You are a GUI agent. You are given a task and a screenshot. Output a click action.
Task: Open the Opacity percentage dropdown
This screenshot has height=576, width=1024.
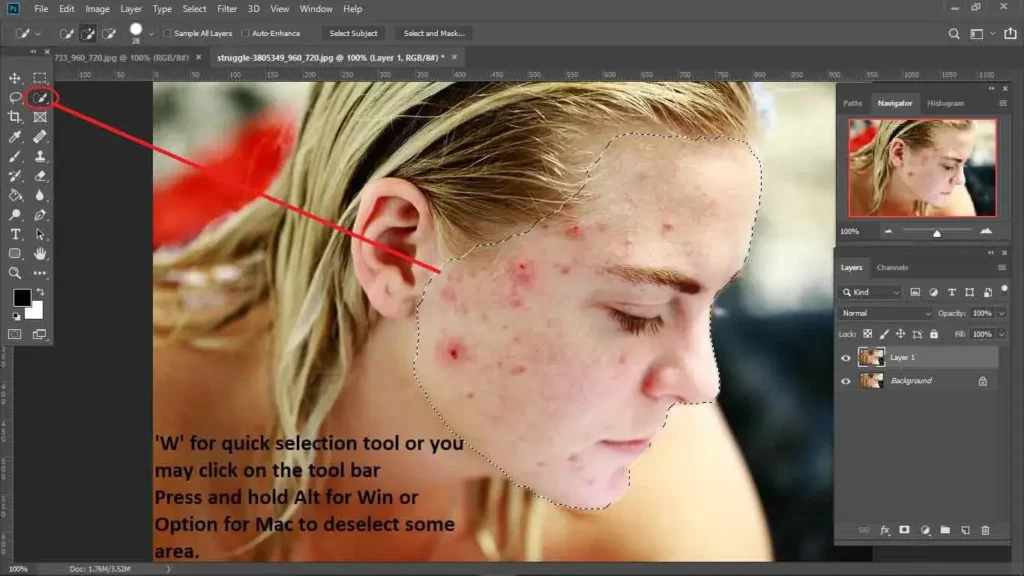coord(1002,313)
